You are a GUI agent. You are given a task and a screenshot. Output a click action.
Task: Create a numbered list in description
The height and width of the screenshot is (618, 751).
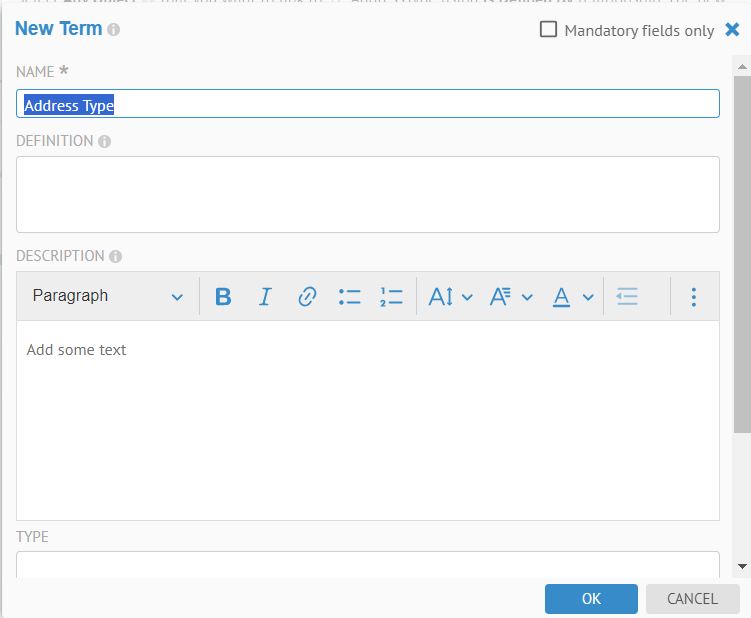[x=391, y=297]
